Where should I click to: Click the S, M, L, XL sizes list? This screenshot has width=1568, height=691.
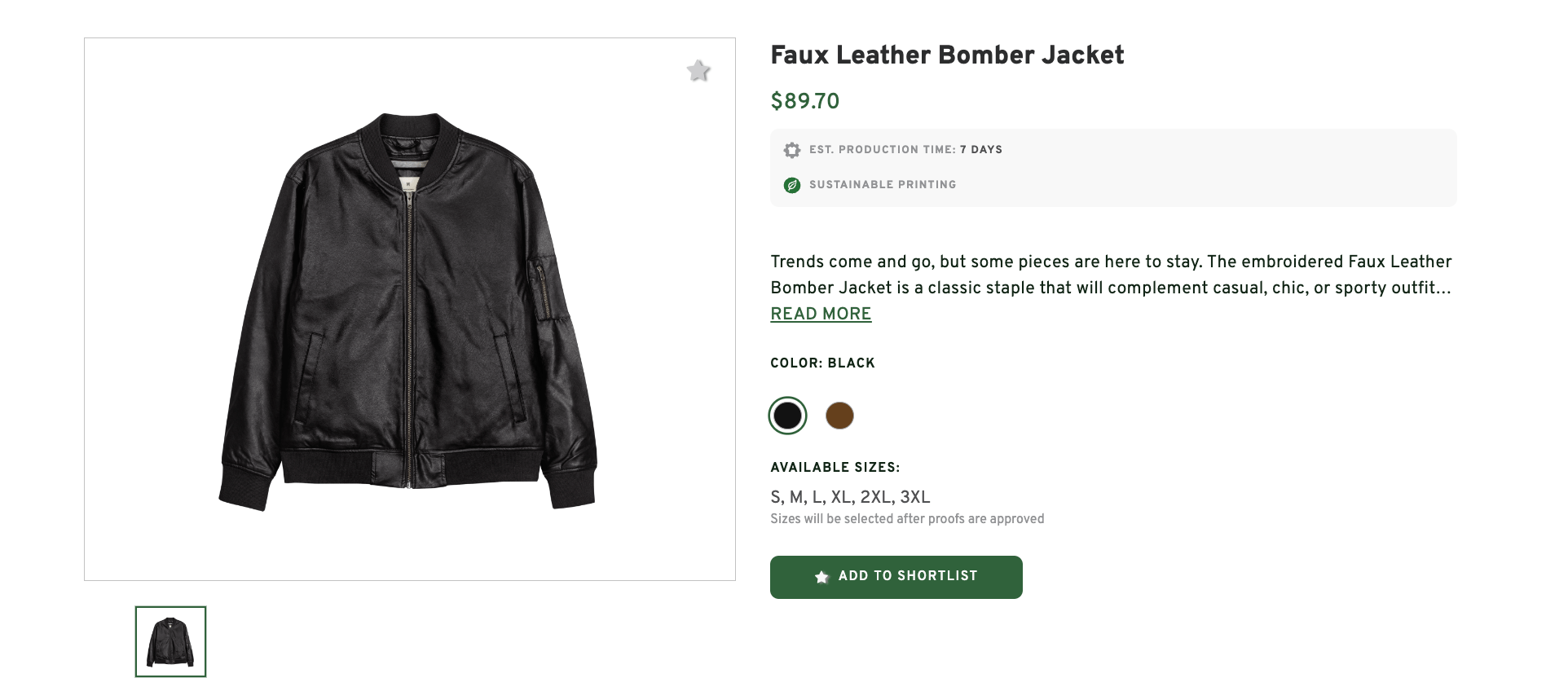(850, 497)
